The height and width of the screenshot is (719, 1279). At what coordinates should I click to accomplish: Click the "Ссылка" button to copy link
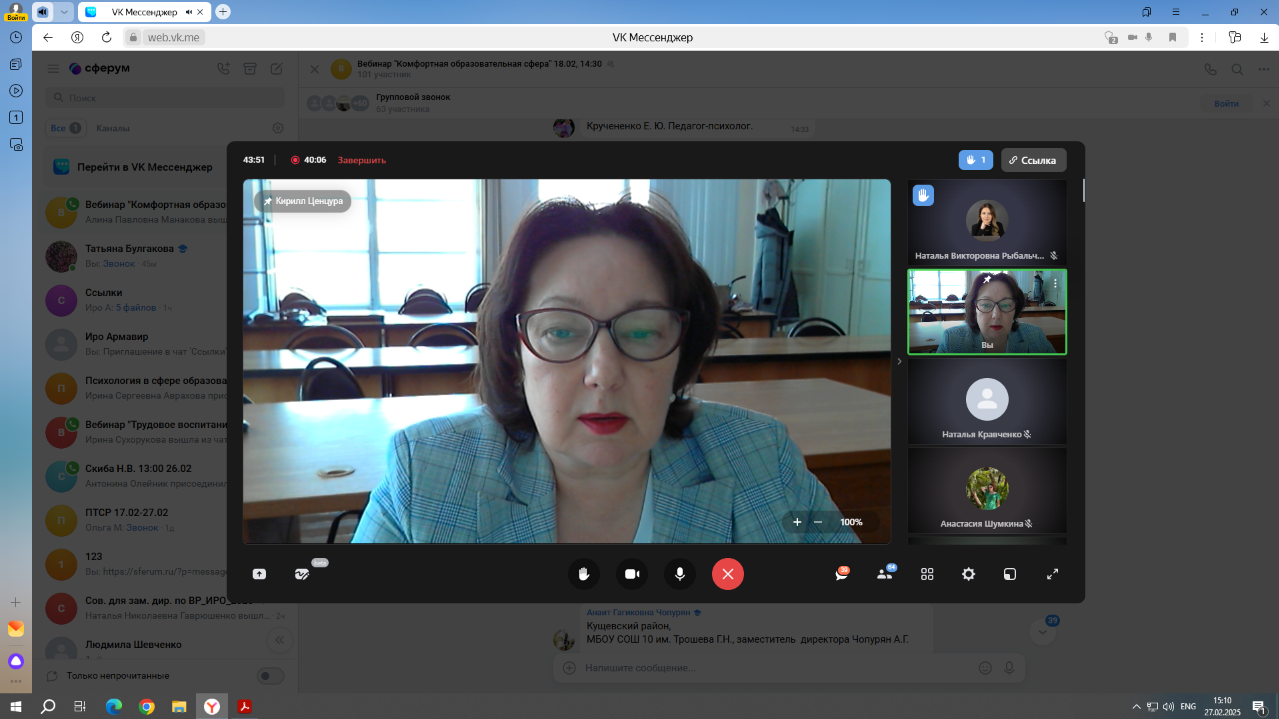click(1033, 160)
